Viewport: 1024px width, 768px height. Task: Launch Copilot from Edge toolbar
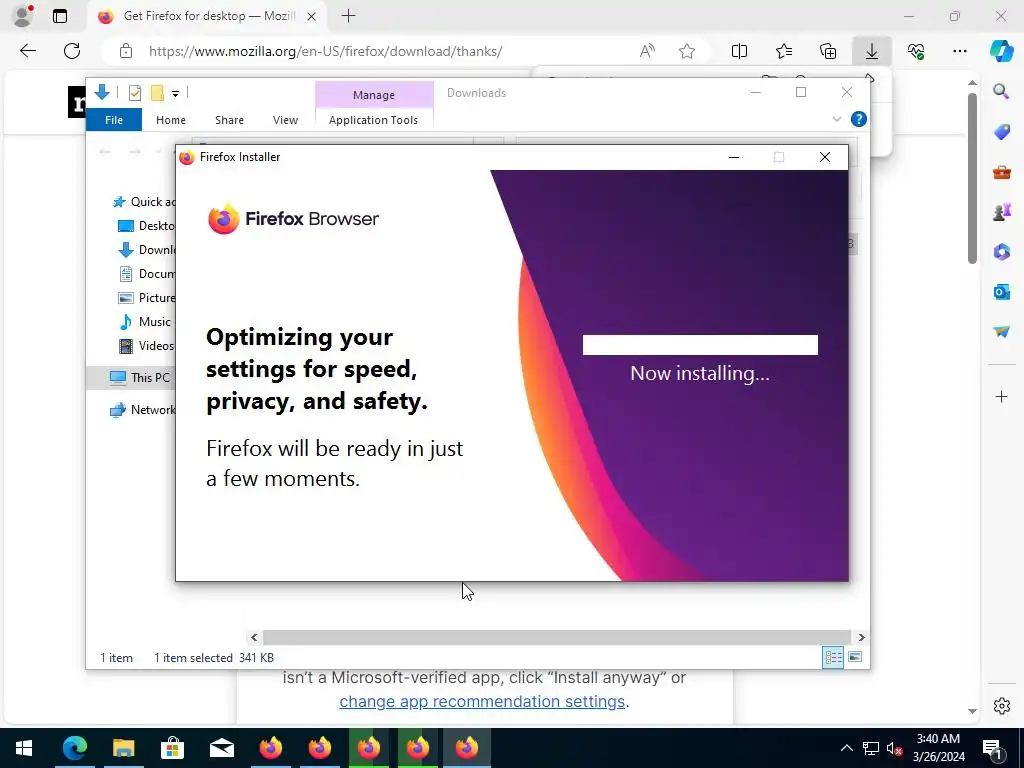(1001, 51)
